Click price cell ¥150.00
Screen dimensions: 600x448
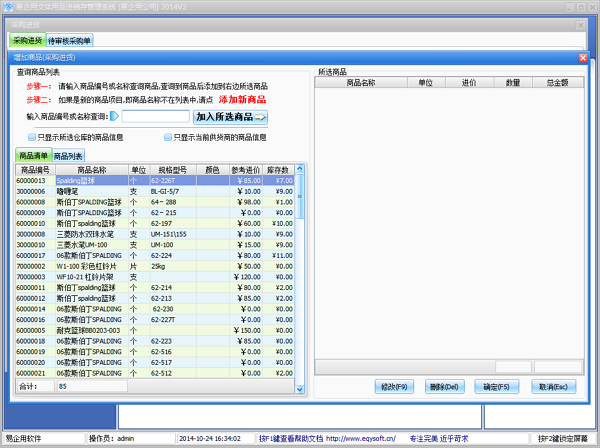(246, 331)
